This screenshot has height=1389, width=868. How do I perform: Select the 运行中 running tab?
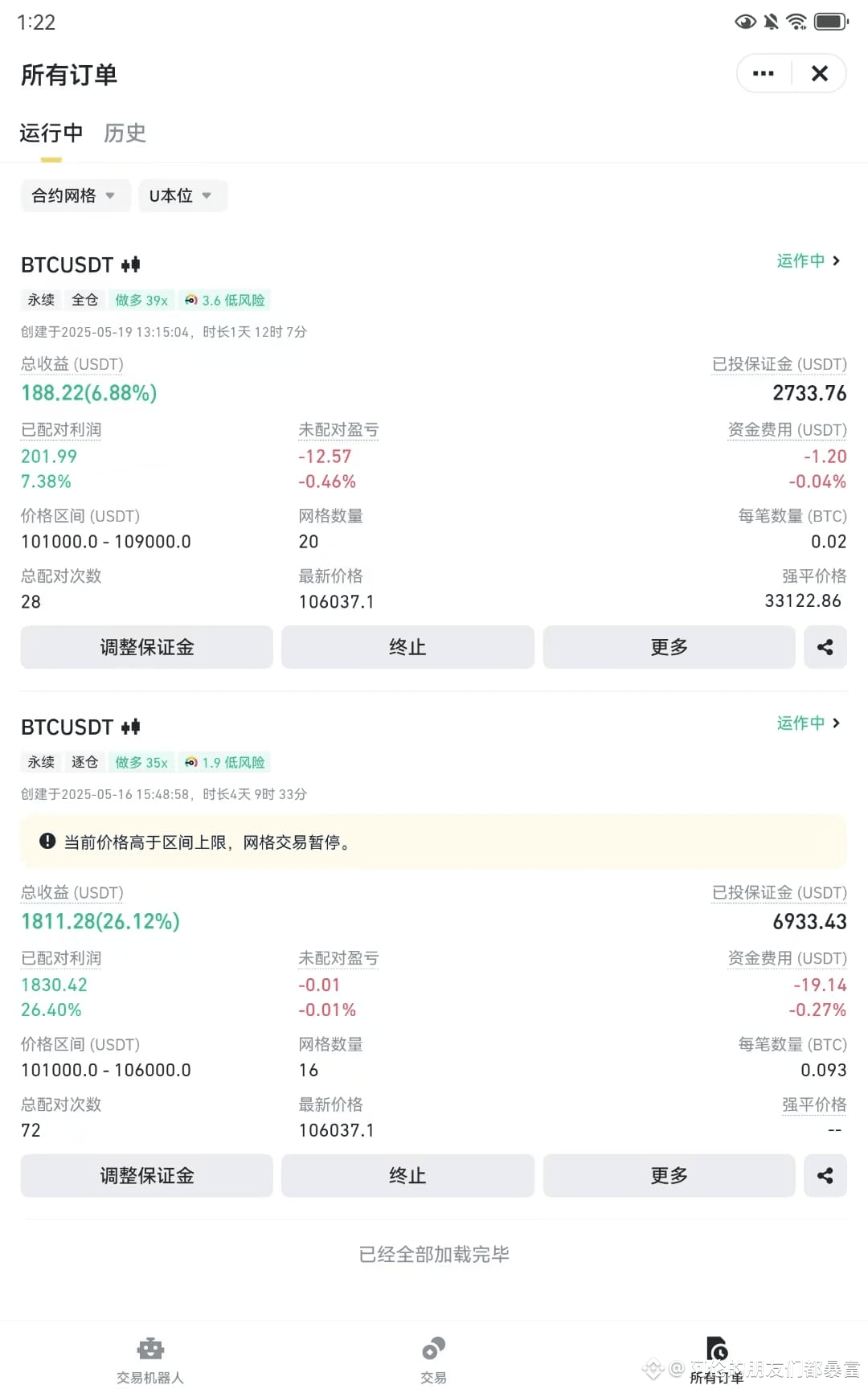[51, 133]
